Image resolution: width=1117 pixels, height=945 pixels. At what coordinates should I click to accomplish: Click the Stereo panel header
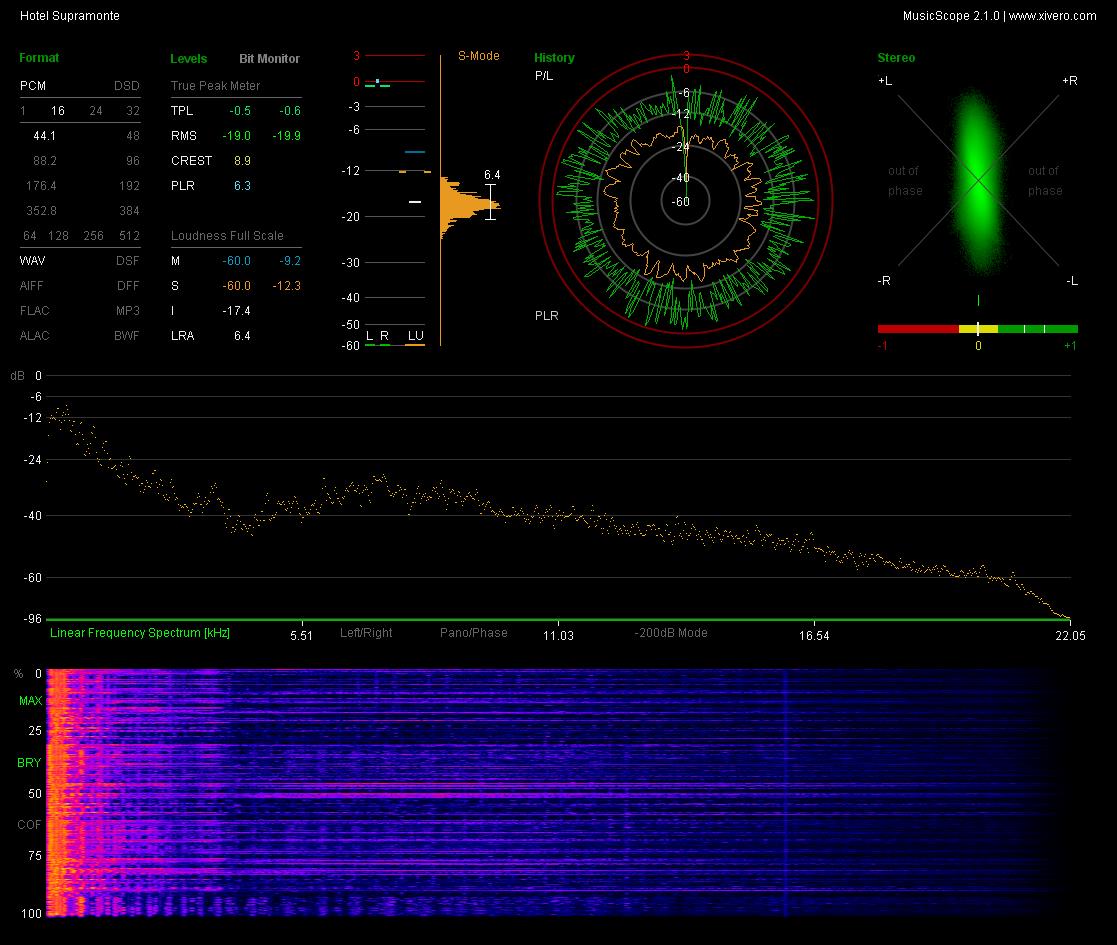pyautogui.click(x=896, y=58)
